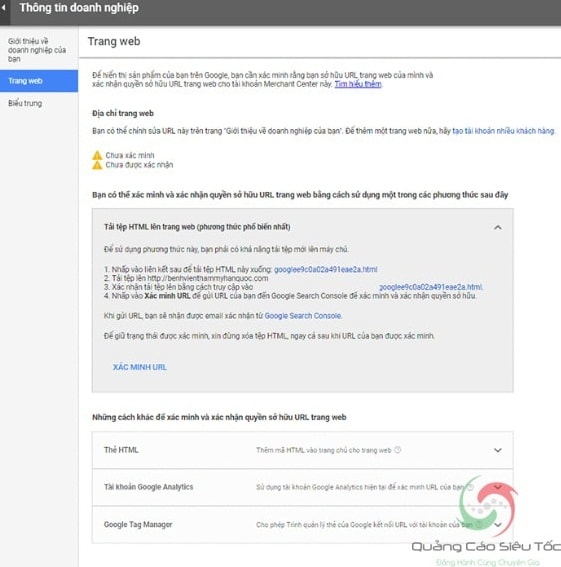Expand the Thẻ HTML verification option
This screenshot has height=567, width=561.
[498, 450]
